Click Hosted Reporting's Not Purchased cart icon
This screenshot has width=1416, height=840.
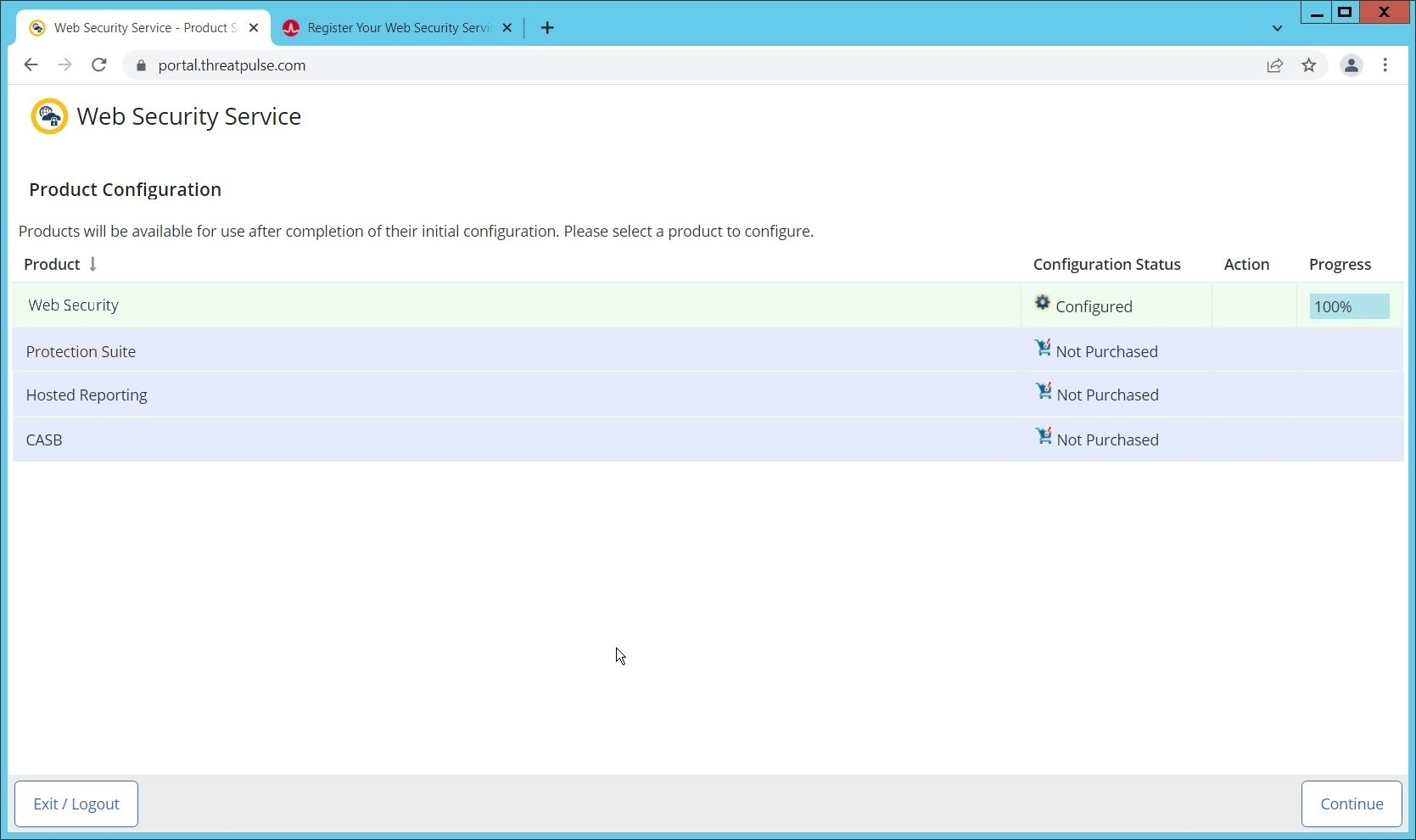tap(1043, 392)
